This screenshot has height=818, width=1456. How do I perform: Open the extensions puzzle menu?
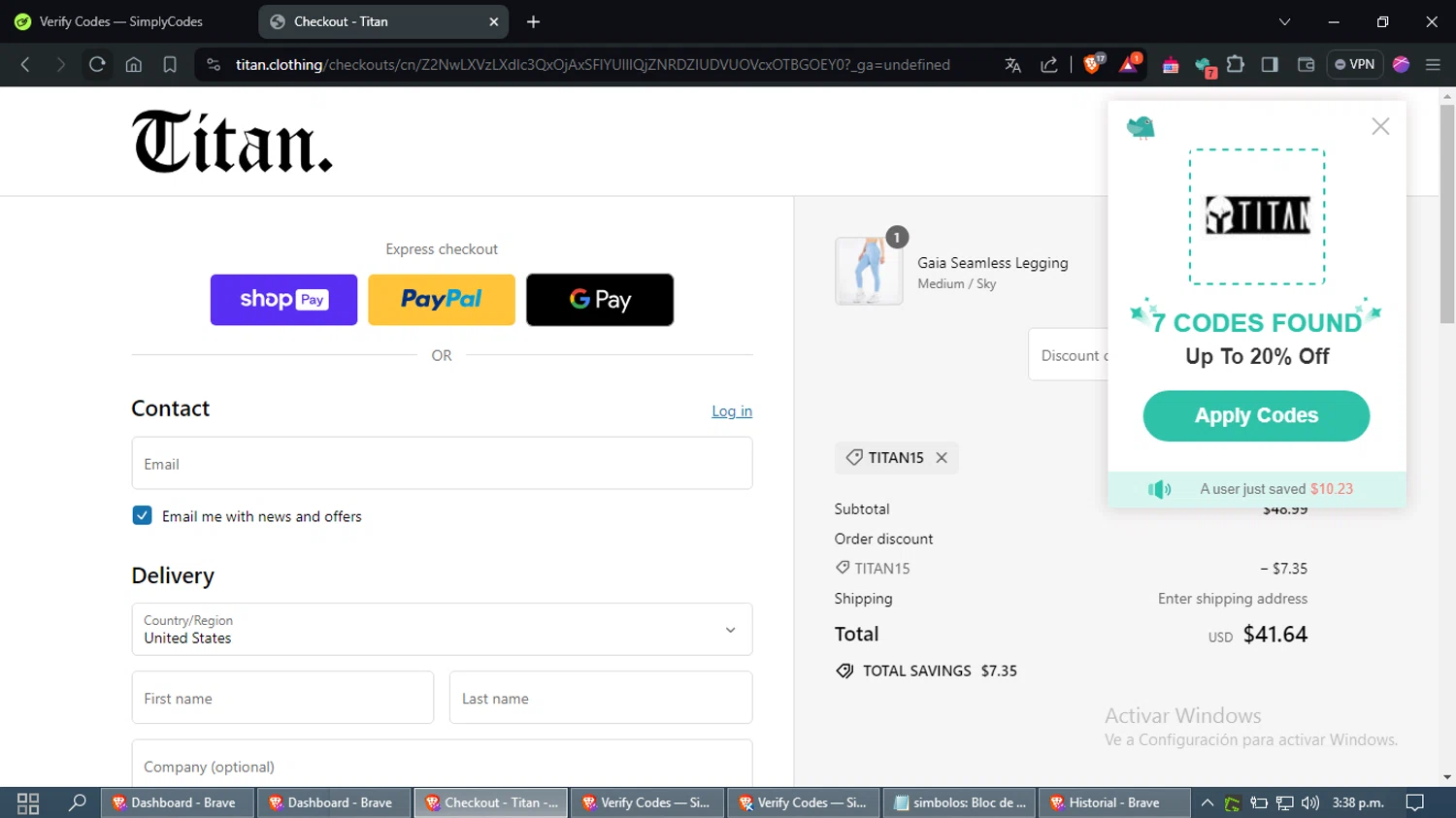coord(1236,65)
